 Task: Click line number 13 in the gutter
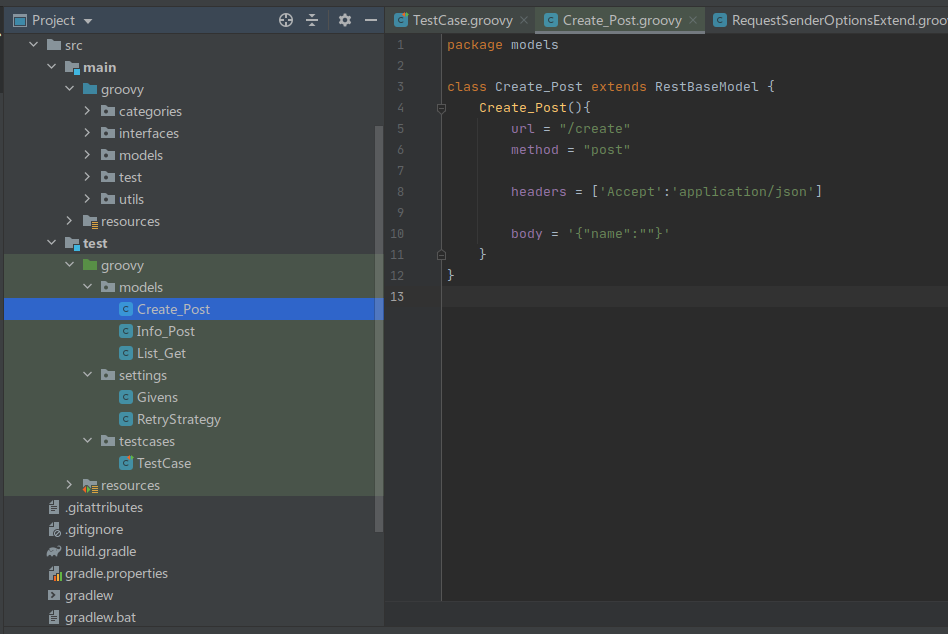pos(397,296)
